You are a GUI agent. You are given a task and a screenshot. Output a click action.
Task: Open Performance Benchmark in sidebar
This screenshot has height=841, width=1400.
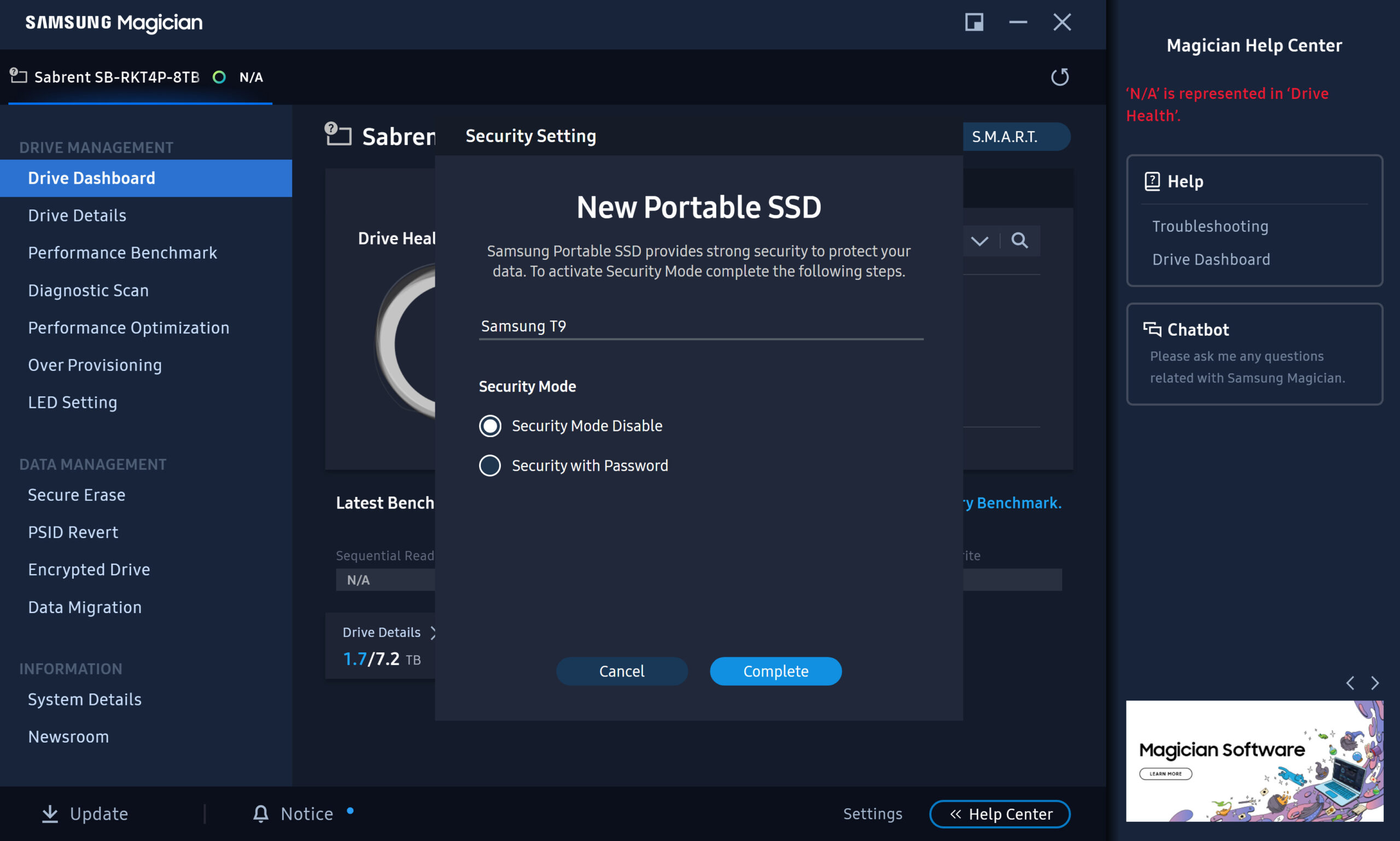coord(122,253)
